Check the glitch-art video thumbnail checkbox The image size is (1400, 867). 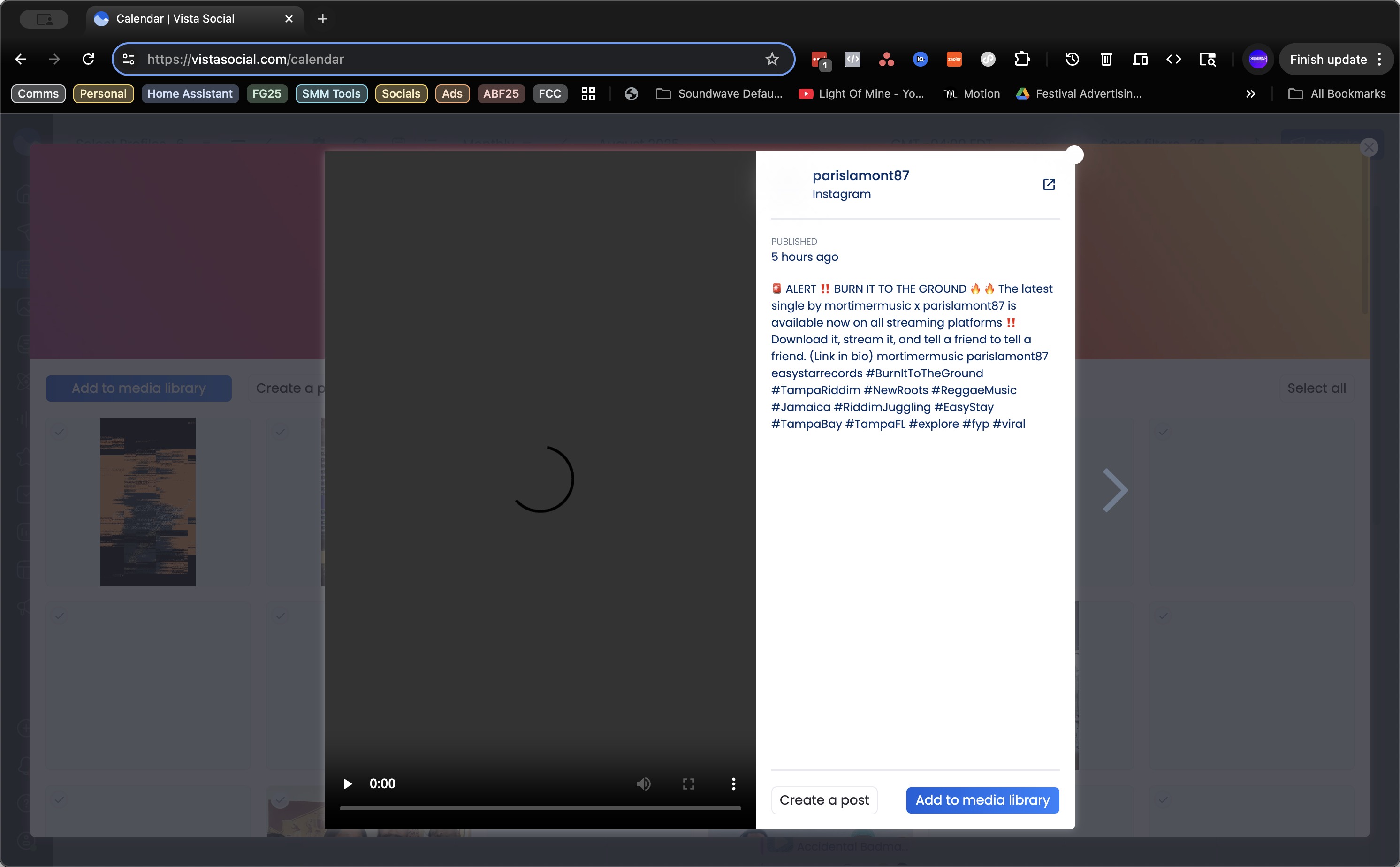click(59, 432)
